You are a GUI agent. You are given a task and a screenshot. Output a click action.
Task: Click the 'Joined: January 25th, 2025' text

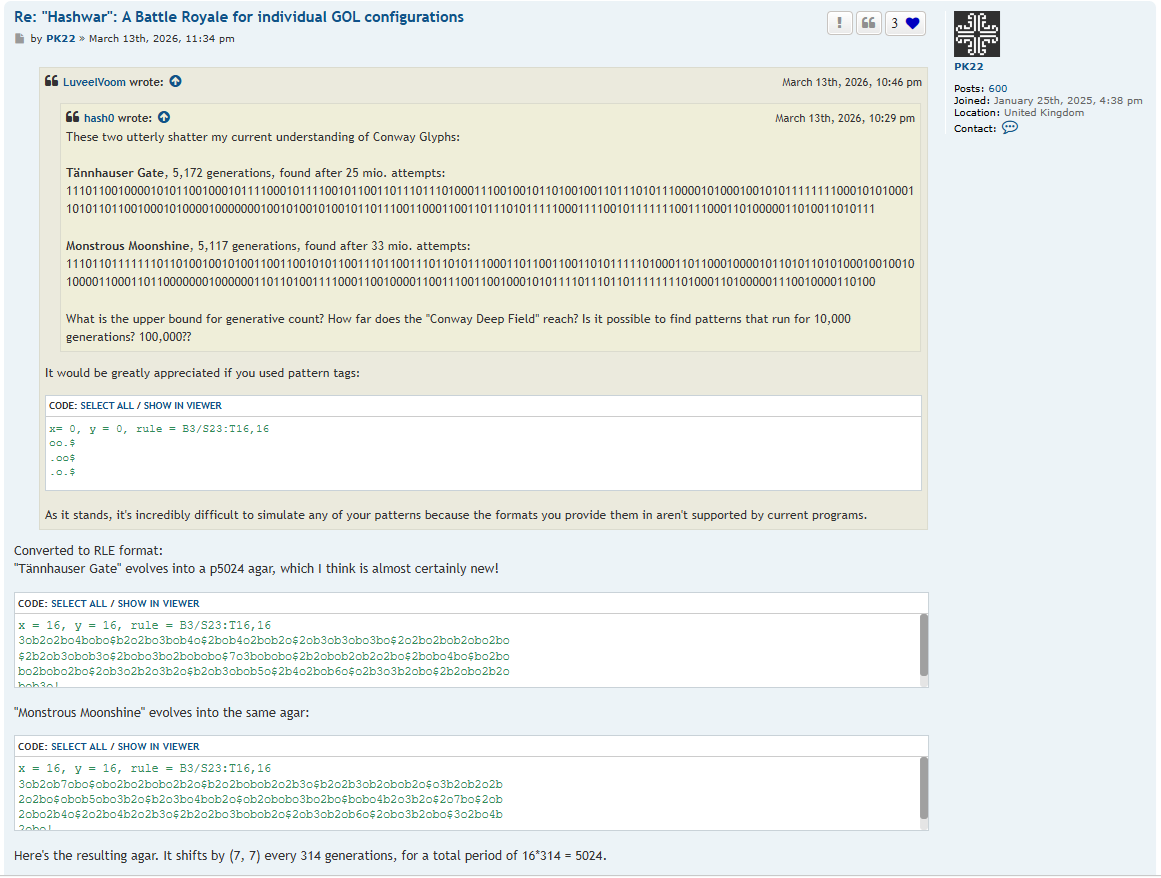(1048, 101)
